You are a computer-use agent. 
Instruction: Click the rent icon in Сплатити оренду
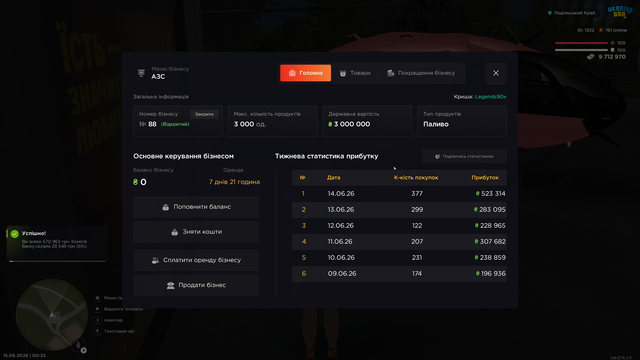(155, 260)
